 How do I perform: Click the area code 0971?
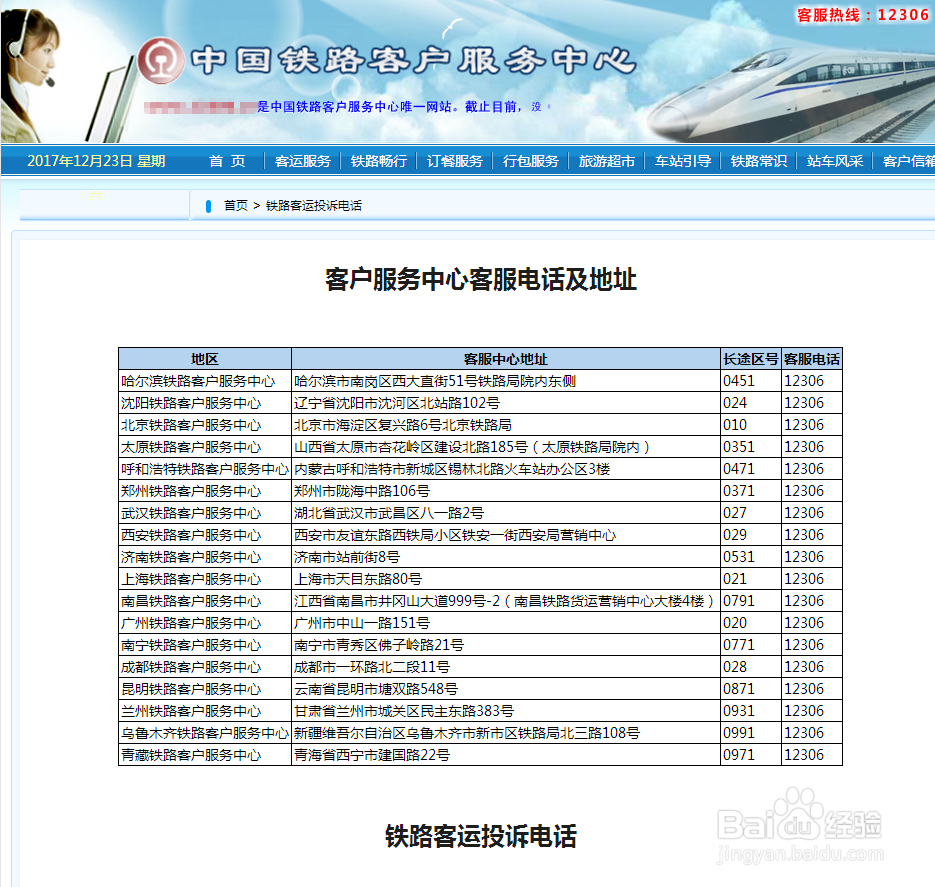[739, 756]
